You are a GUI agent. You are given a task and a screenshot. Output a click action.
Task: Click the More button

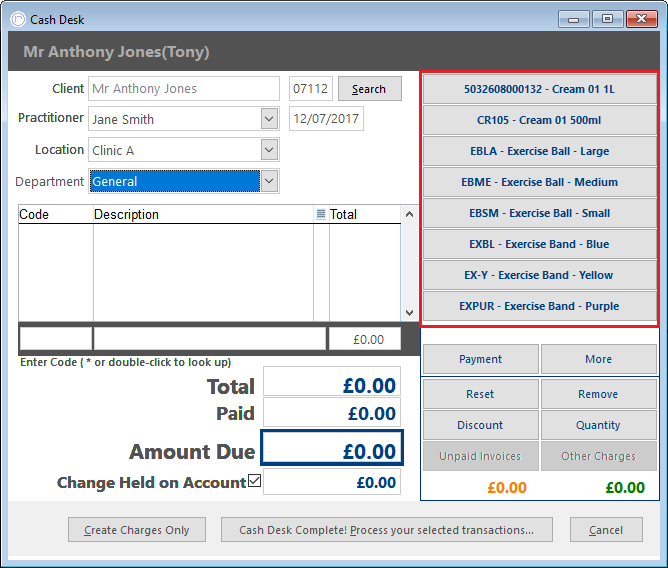pos(599,359)
